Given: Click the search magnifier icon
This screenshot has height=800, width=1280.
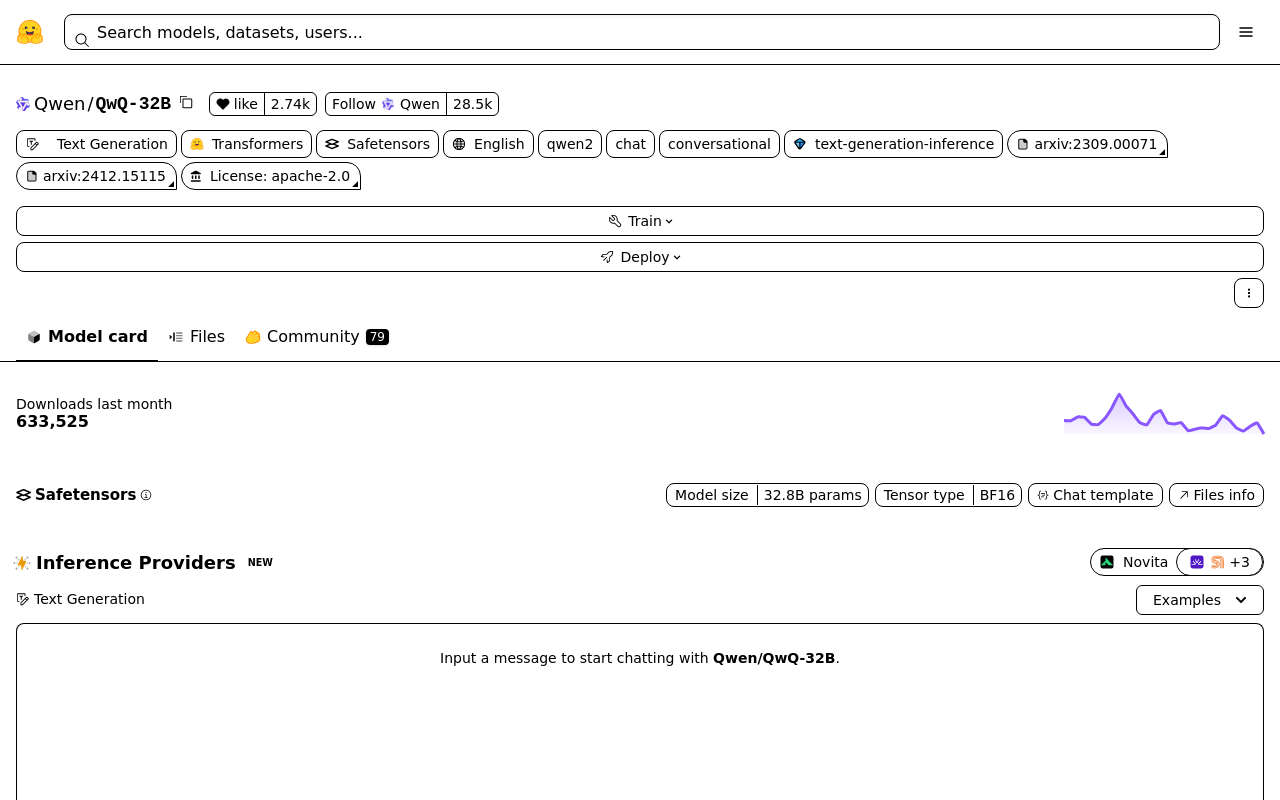Looking at the screenshot, I should [82, 40].
